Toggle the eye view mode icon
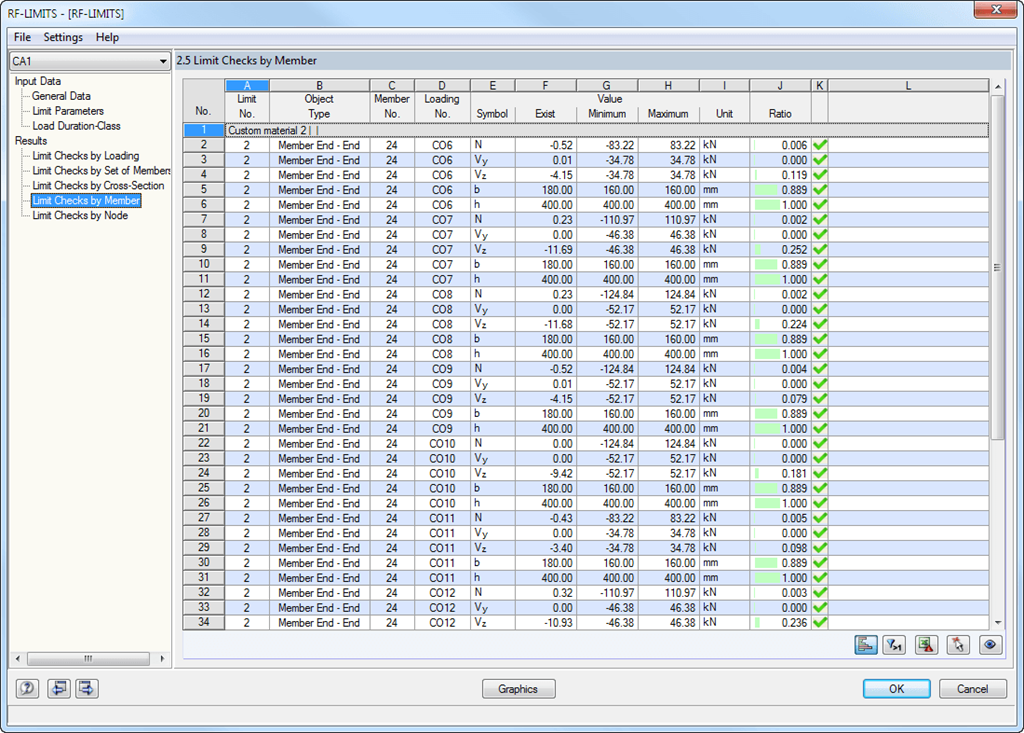1024x733 pixels. pos(990,645)
